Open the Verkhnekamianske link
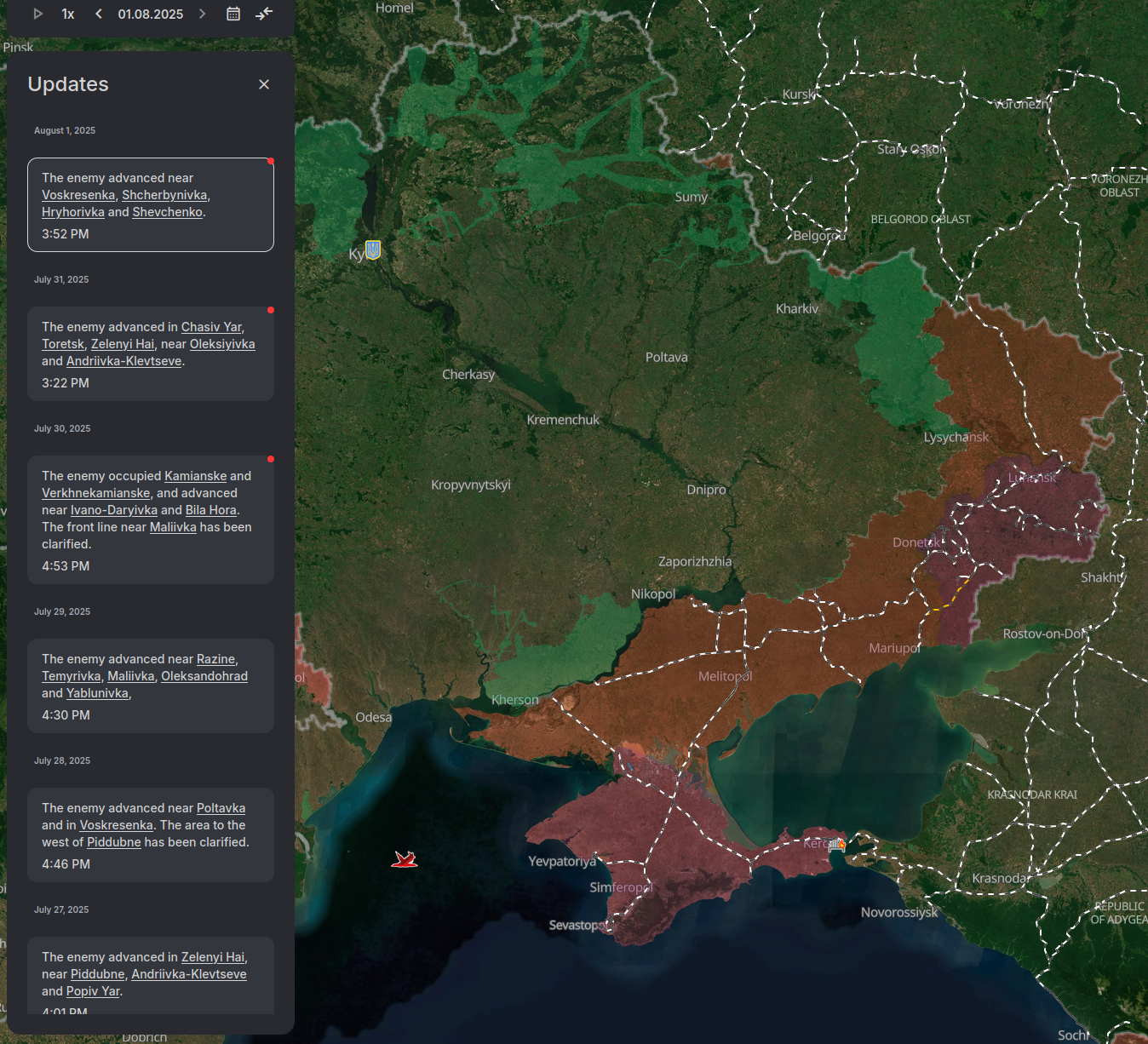1148x1044 pixels. [96, 493]
